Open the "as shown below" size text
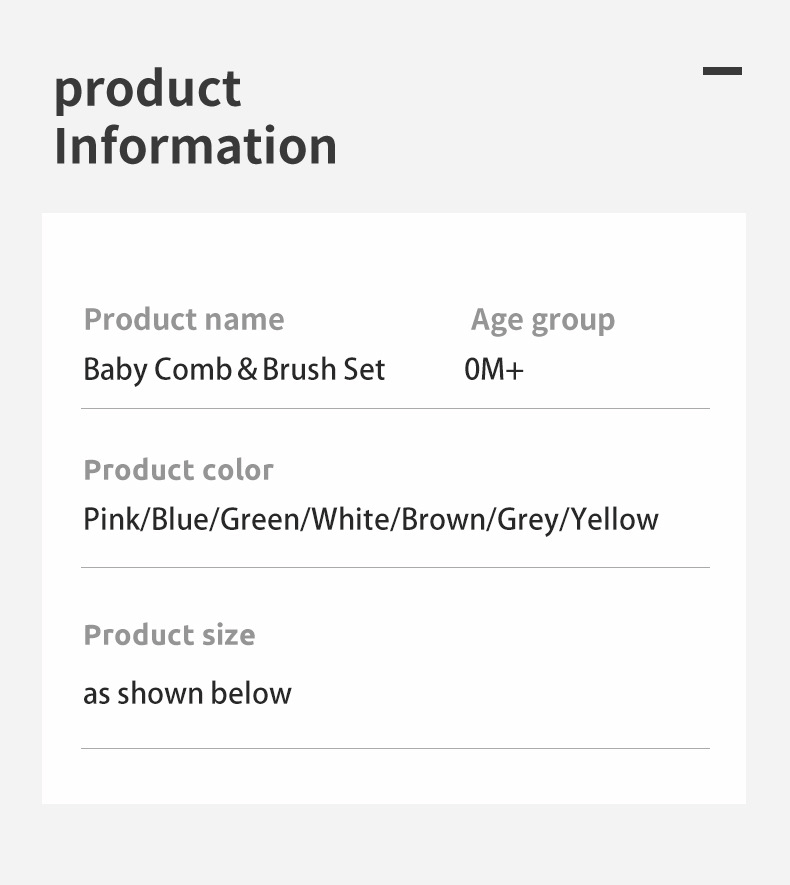Viewport: 790px width, 885px height. click(x=187, y=694)
